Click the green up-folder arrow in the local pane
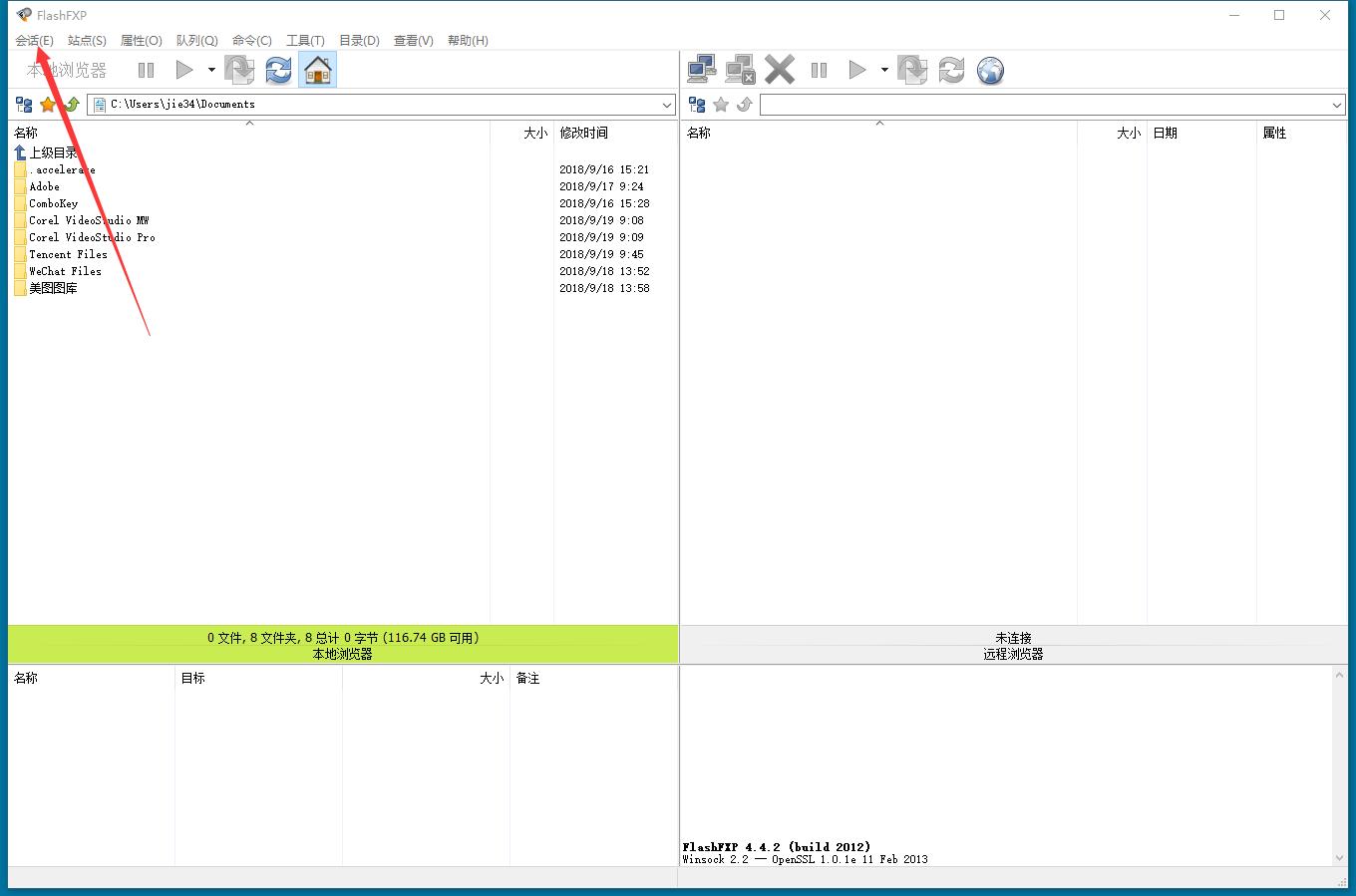 pyautogui.click(x=72, y=105)
